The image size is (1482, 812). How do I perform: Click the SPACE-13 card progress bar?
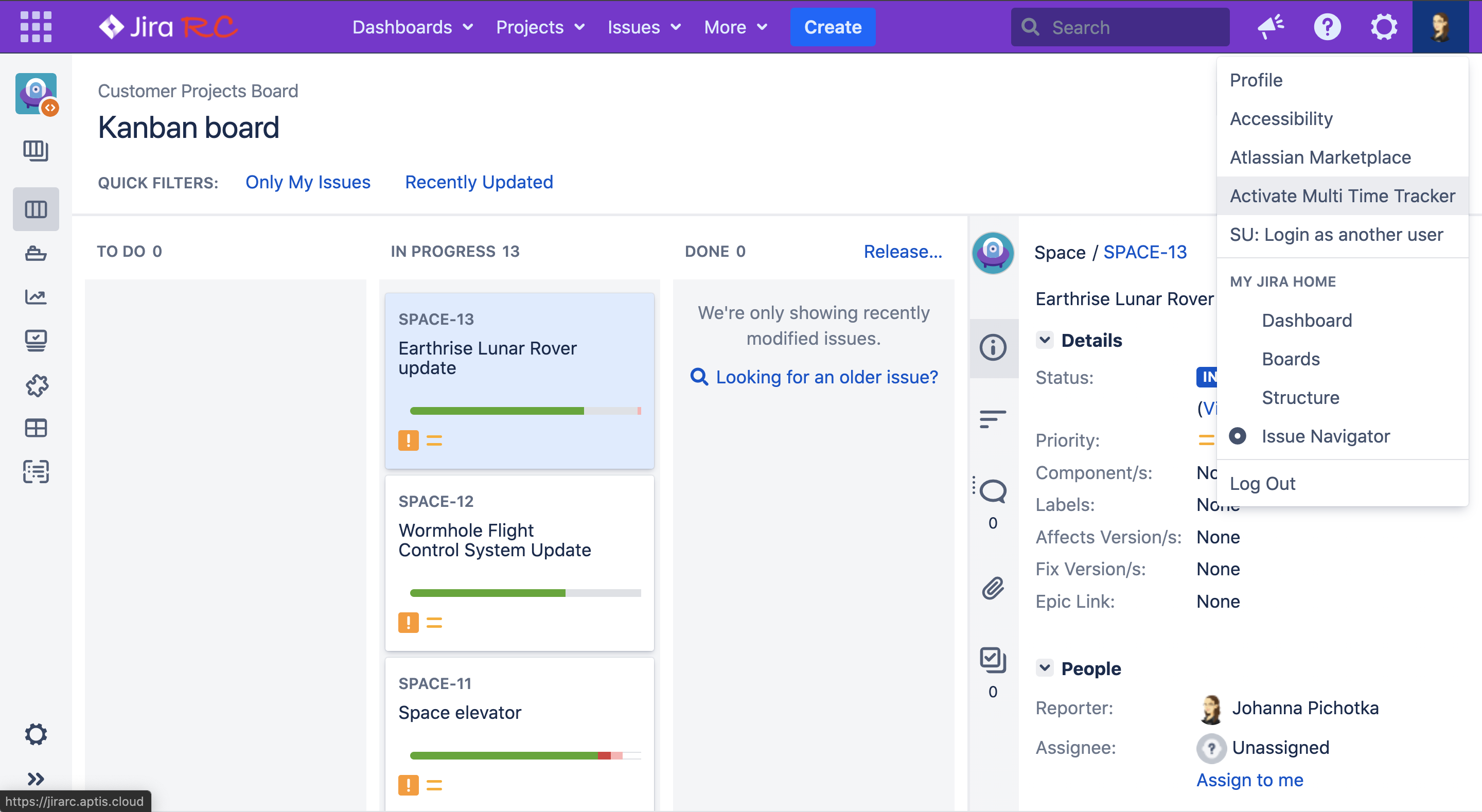click(x=525, y=411)
